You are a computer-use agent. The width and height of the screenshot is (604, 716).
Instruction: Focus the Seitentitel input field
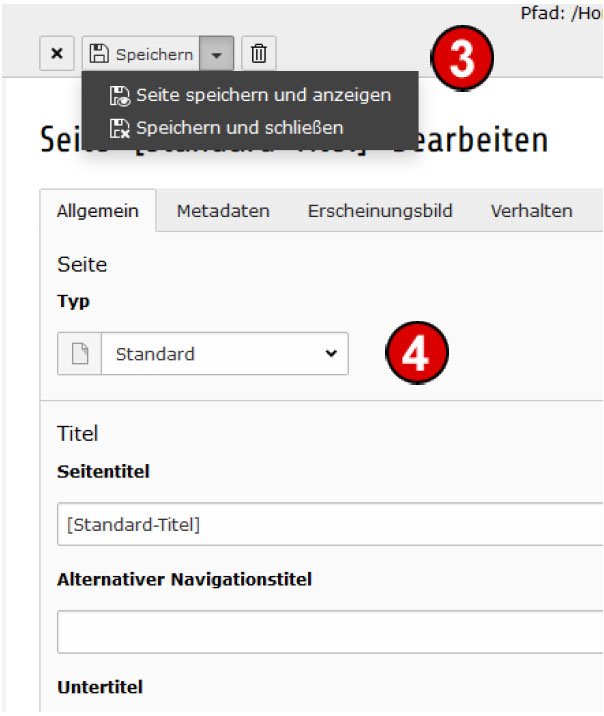click(330, 524)
